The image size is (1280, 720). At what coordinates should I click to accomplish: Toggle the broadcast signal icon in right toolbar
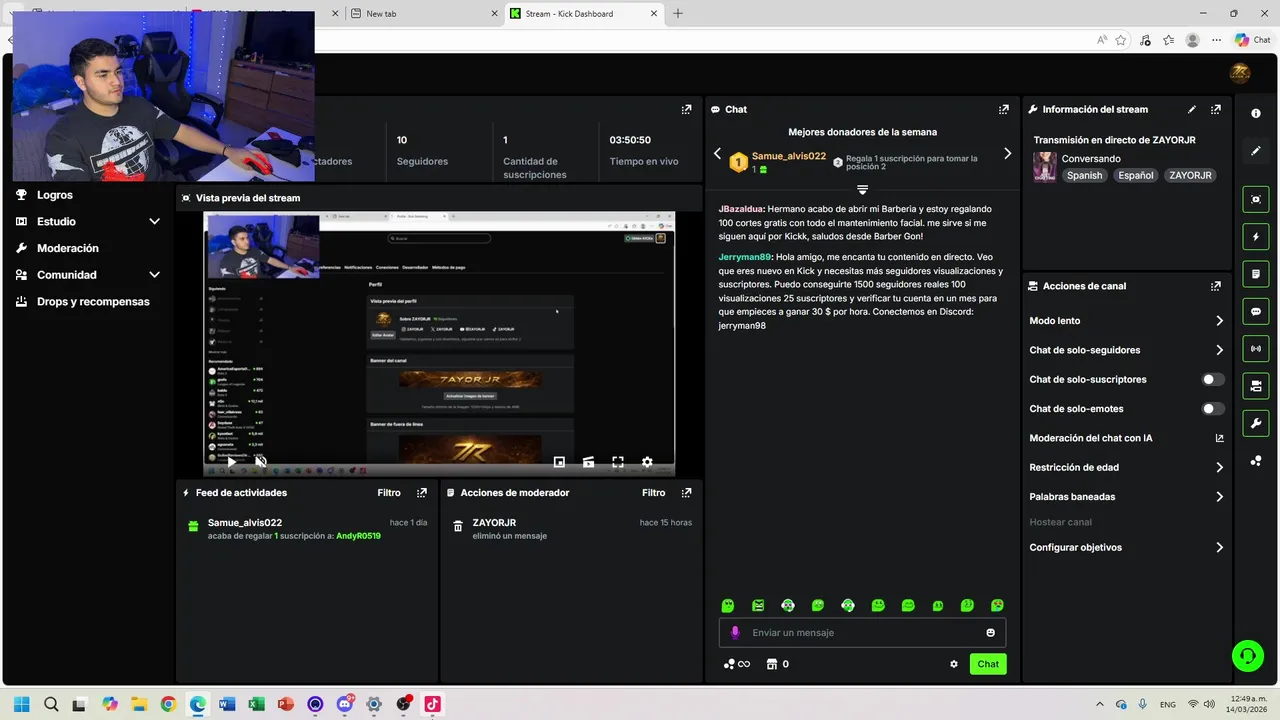click(1256, 348)
